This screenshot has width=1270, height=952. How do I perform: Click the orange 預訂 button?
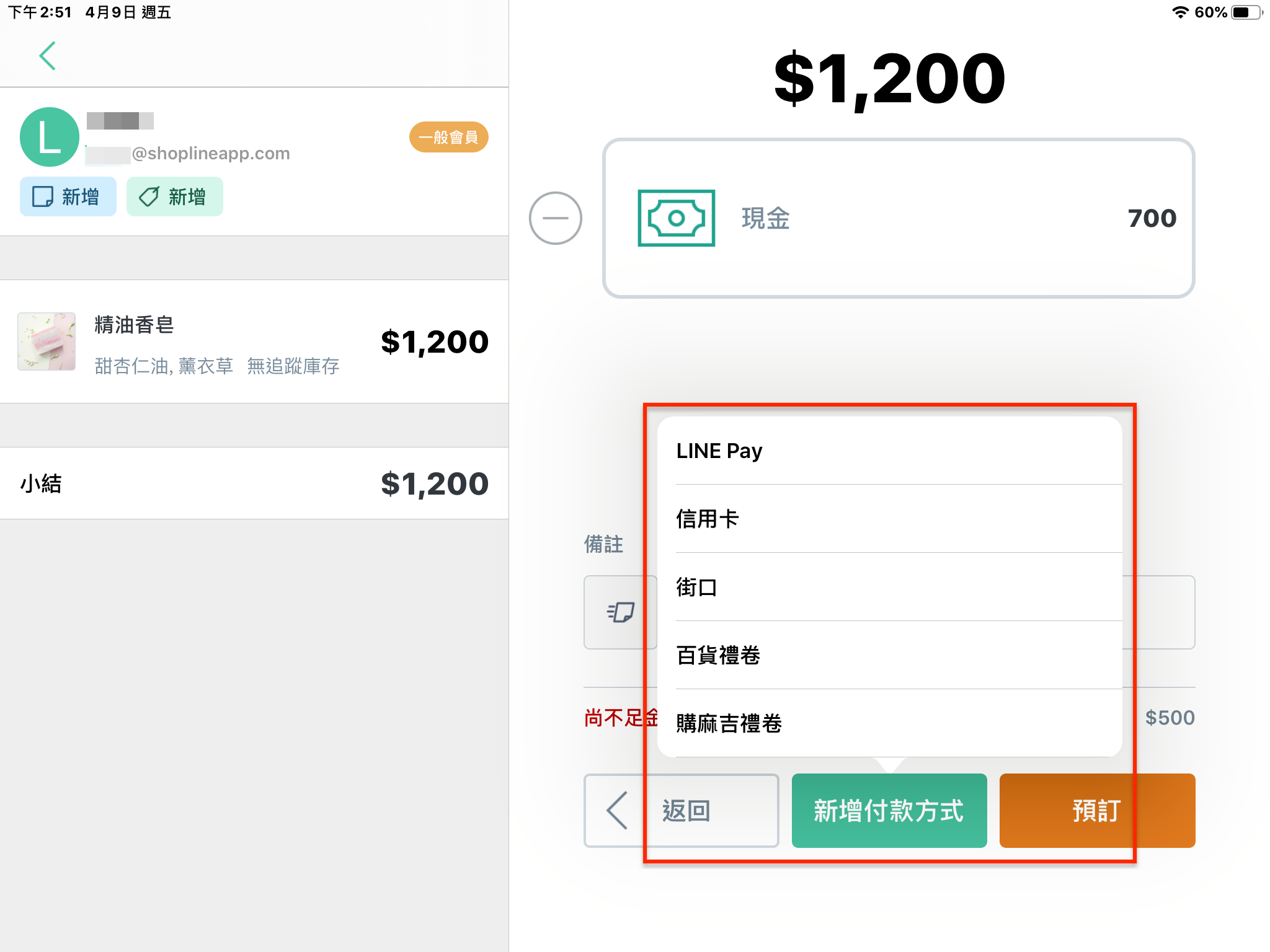click(1097, 811)
